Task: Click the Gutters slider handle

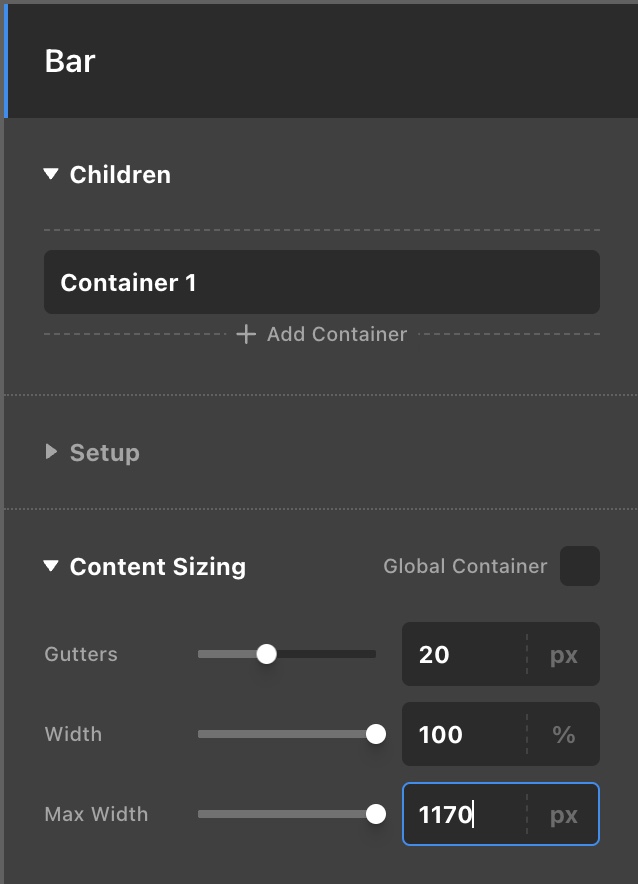Action: (267, 654)
